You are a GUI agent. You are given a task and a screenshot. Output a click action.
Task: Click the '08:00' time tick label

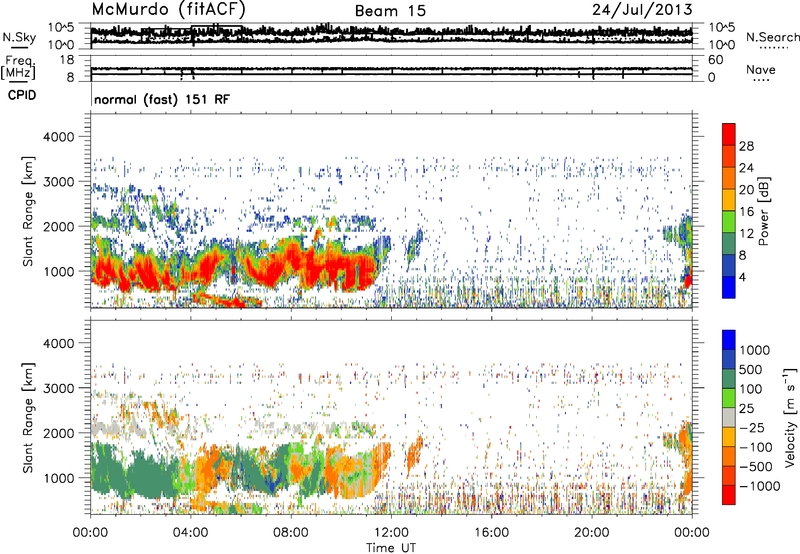coord(291,533)
